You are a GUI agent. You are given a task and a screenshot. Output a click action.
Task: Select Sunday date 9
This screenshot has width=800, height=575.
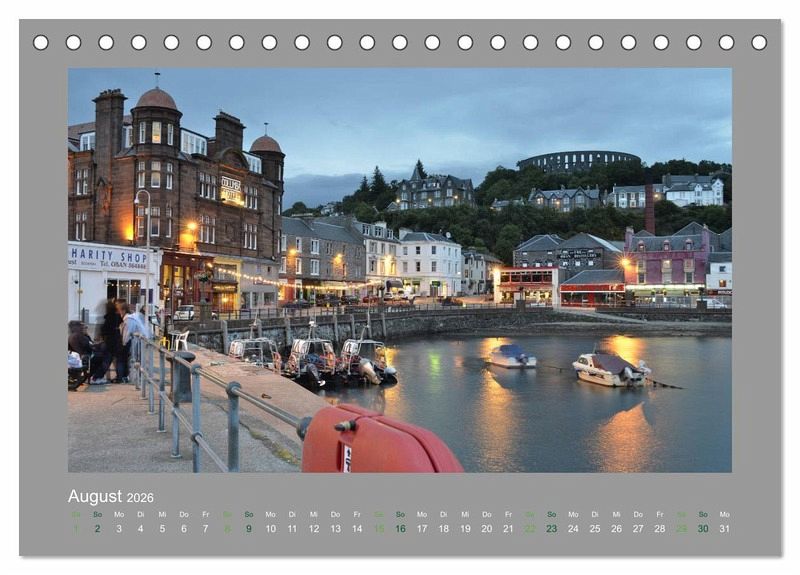coord(249,529)
